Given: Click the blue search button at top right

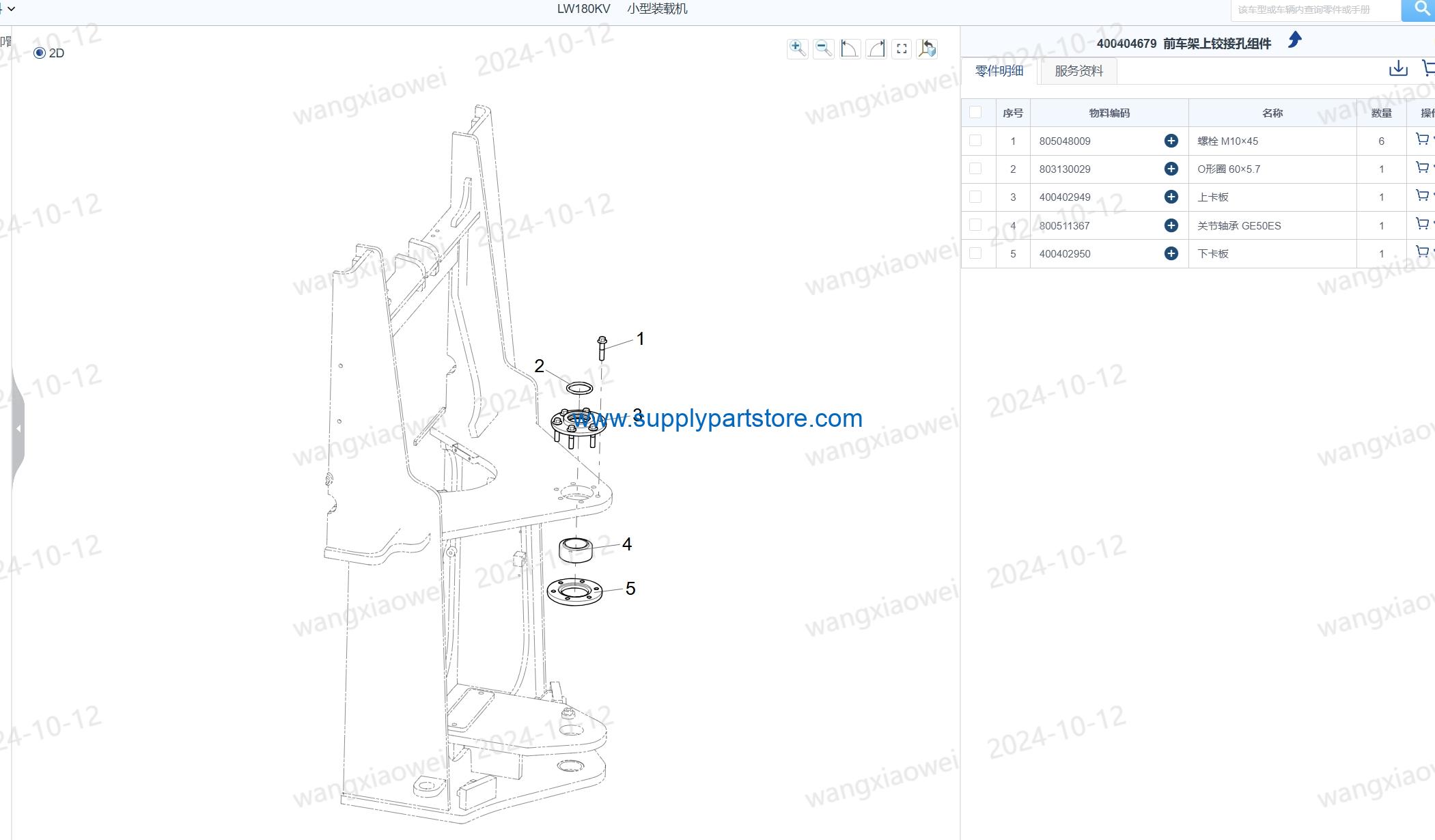Looking at the screenshot, I should [x=1419, y=10].
